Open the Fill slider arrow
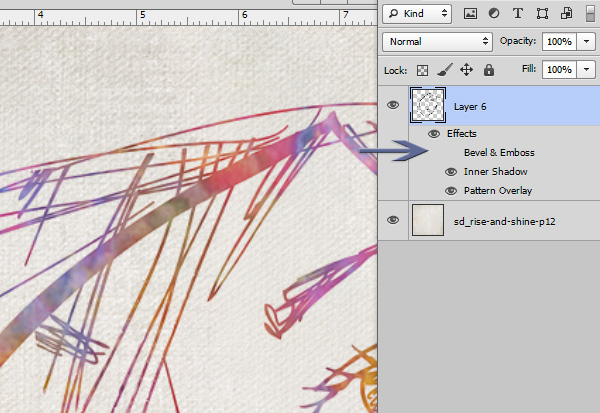Image resolution: width=600 pixels, height=413 pixels. pyautogui.click(x=586, y=70)
